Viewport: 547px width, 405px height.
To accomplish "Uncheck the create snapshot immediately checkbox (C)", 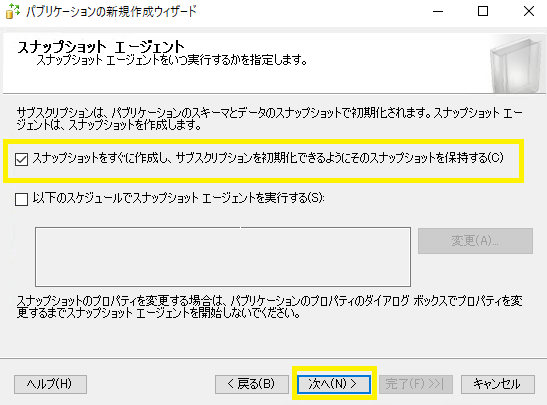I will (x=21, y=159).
